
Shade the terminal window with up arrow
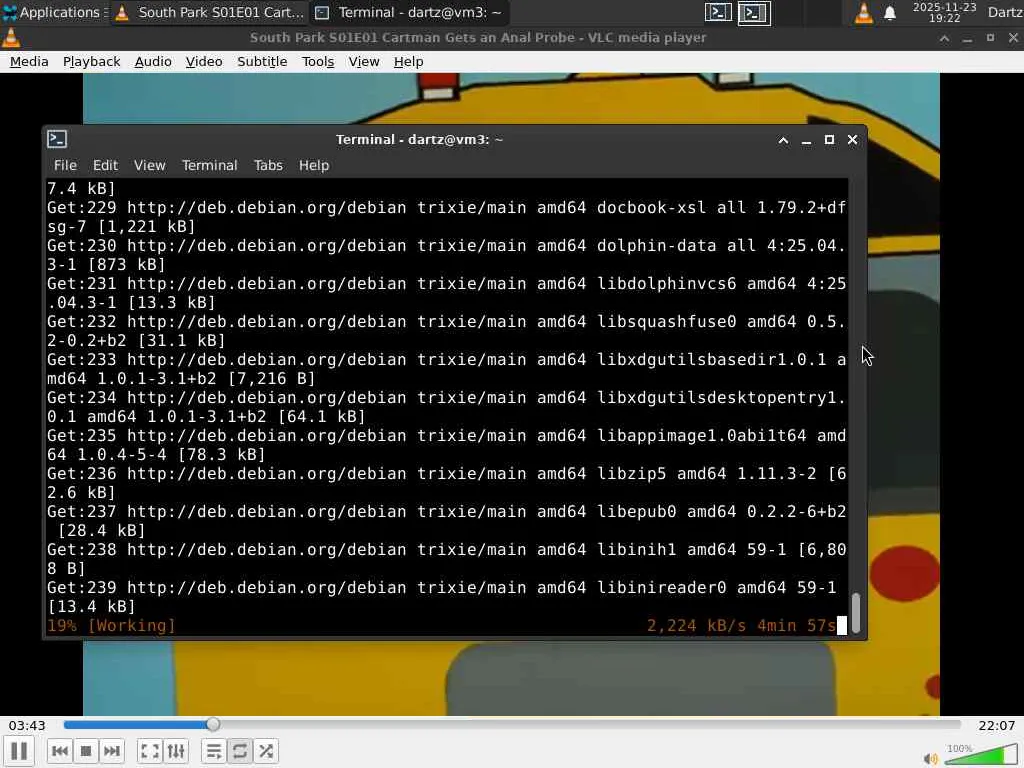pos(783,140)
